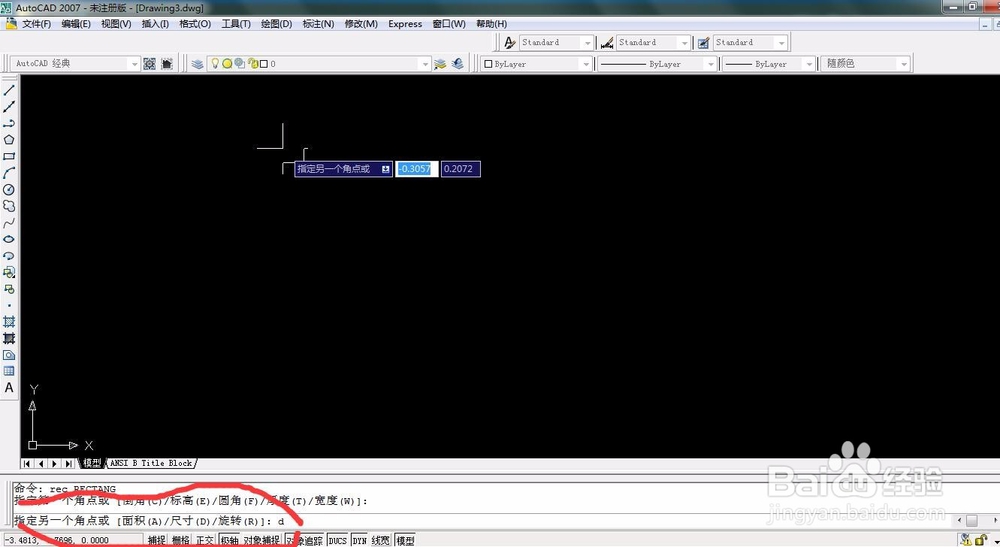Toggle DUCS dynamic UCS button
The height and width of the screenshot is (547, 1000).
coord(337,540)
